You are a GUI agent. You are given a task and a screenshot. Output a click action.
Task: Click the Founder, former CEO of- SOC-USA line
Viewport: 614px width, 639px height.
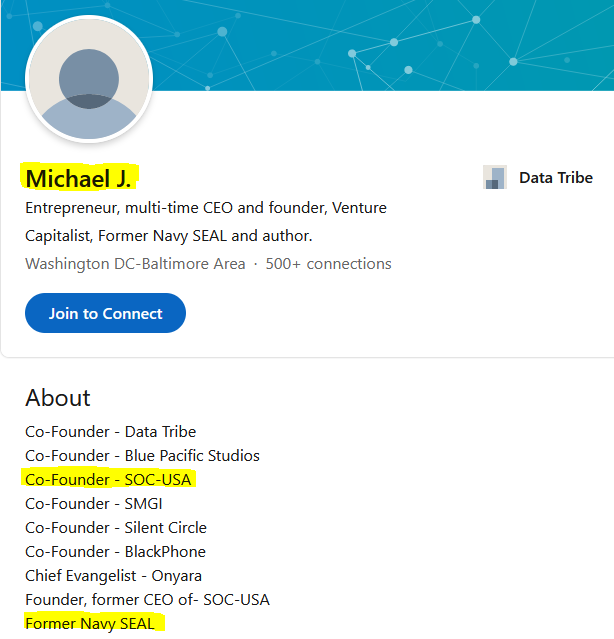coord(147,600)
